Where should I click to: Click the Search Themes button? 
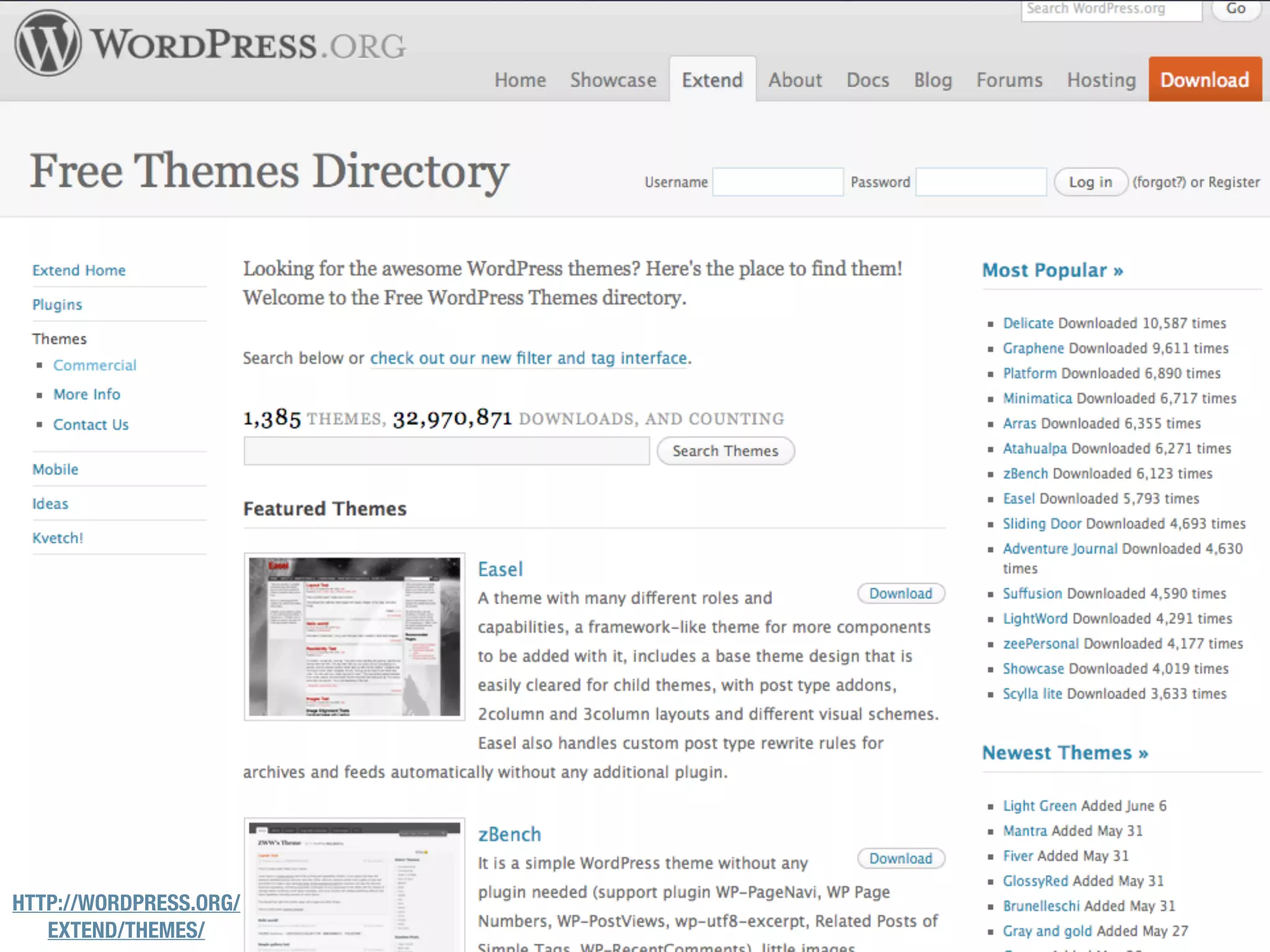[x=726, y=451]
